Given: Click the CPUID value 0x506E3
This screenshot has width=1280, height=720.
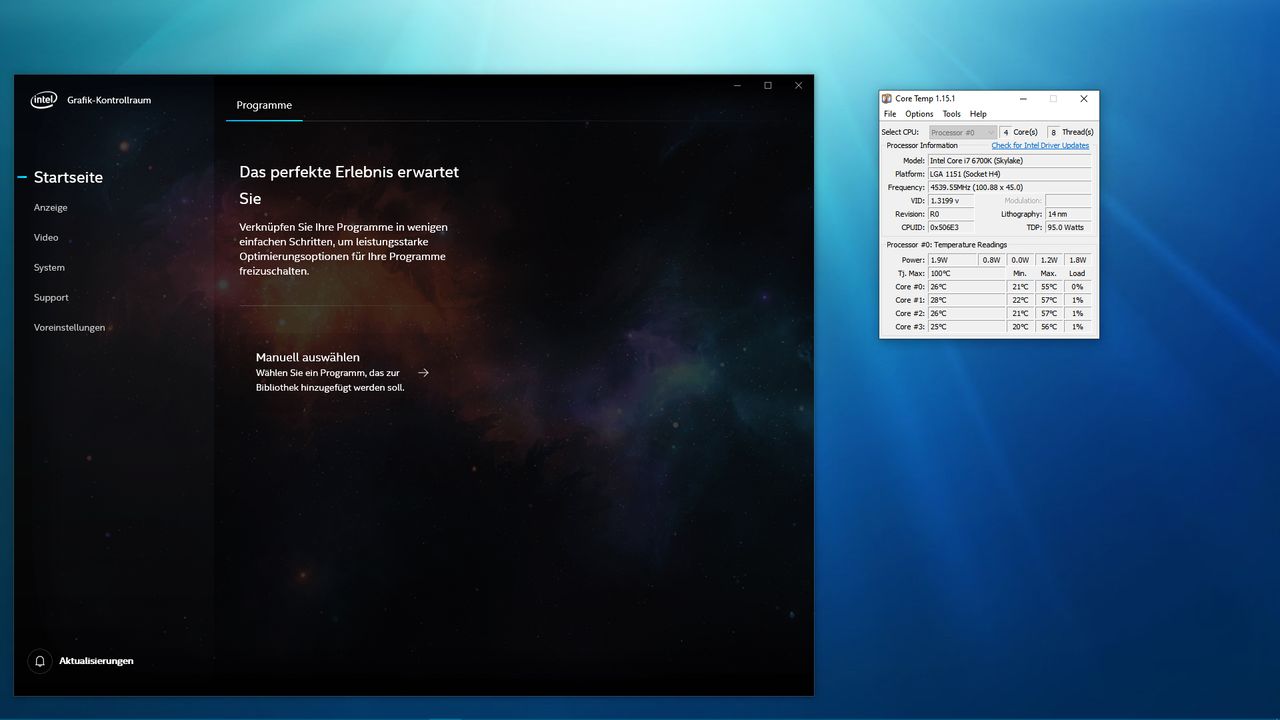Looking at the screenshot, I should [950, 227].
